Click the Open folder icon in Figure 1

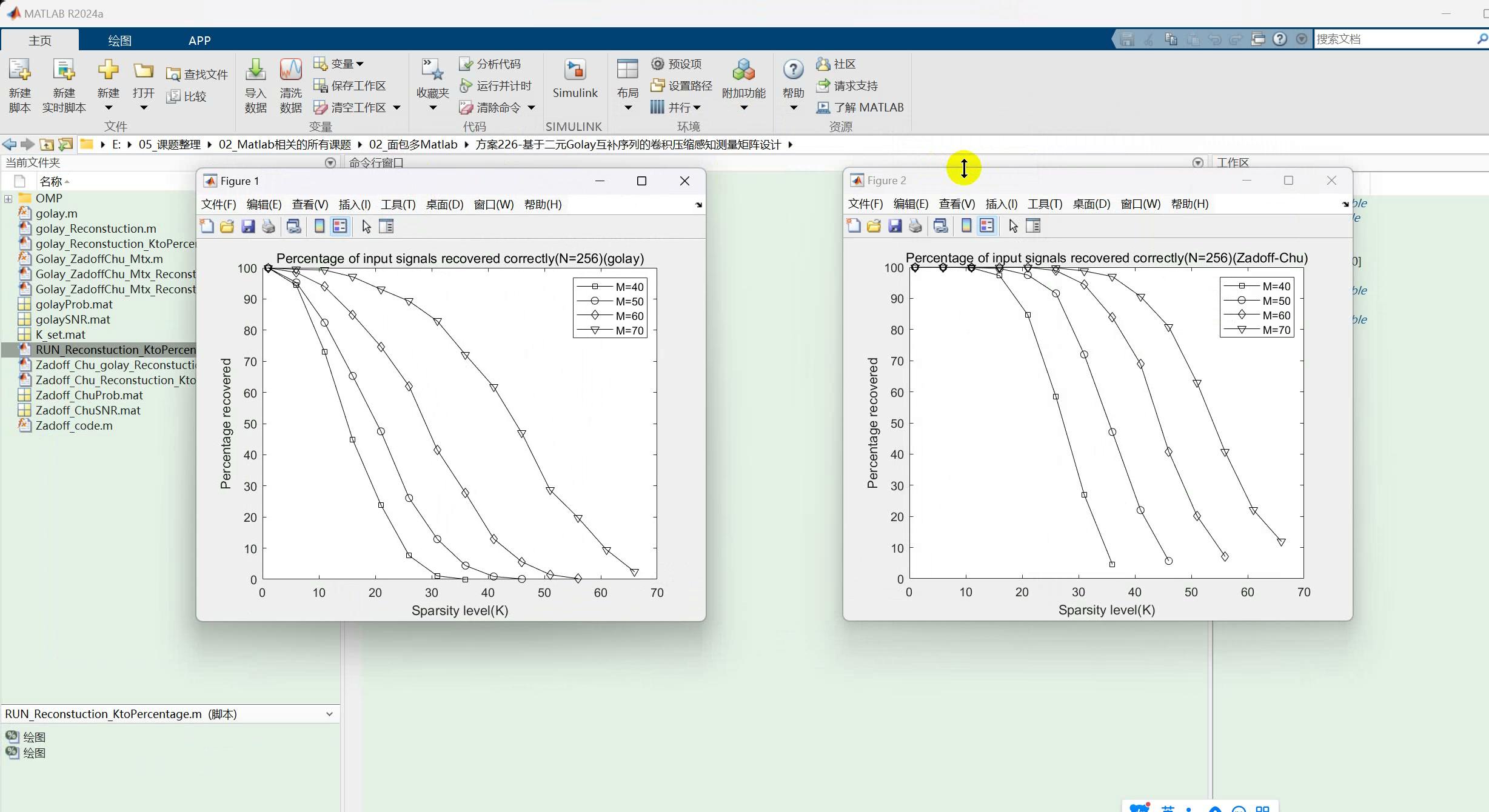(x=227, y=227)
